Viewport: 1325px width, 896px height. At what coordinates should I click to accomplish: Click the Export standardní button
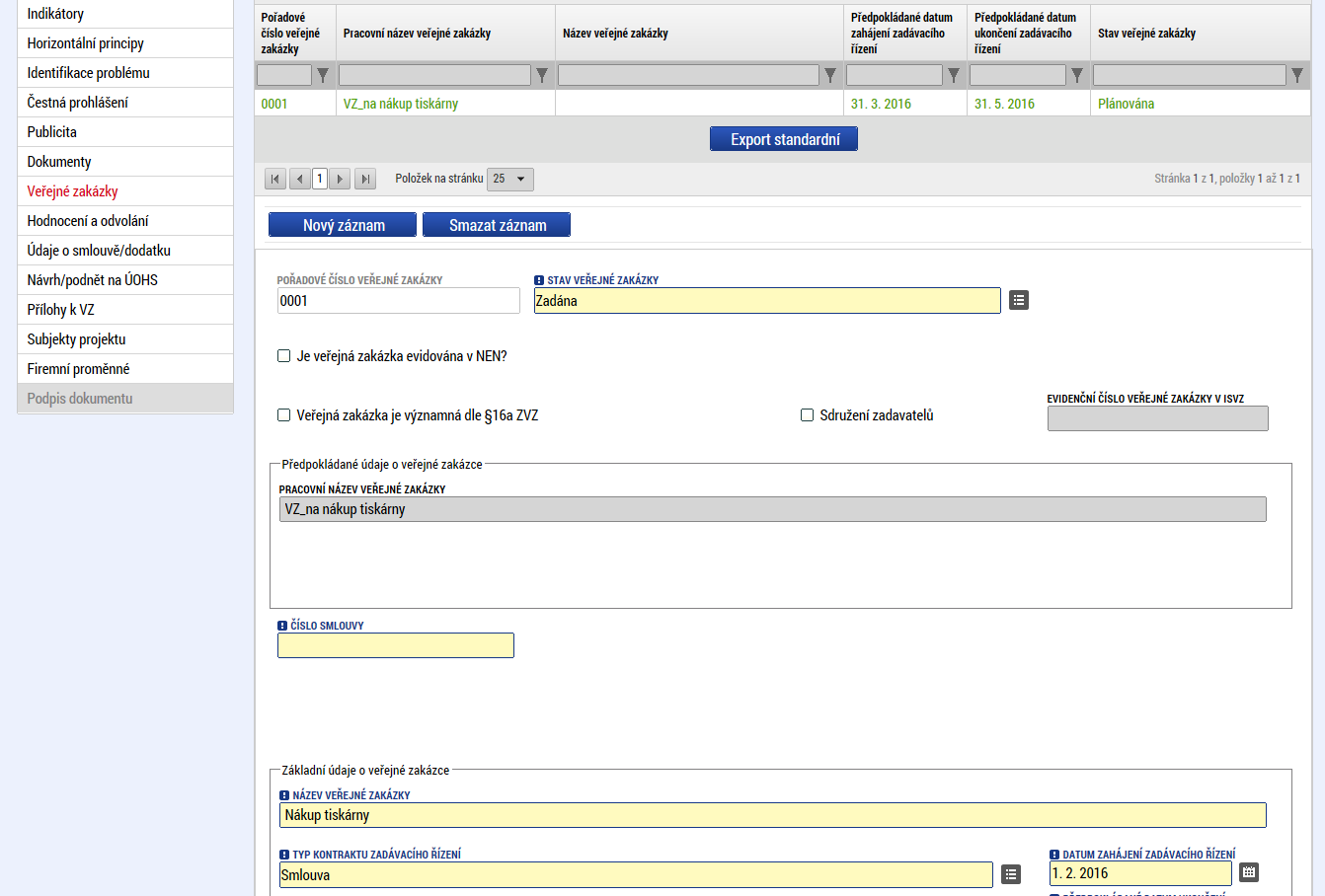[784, 139]
